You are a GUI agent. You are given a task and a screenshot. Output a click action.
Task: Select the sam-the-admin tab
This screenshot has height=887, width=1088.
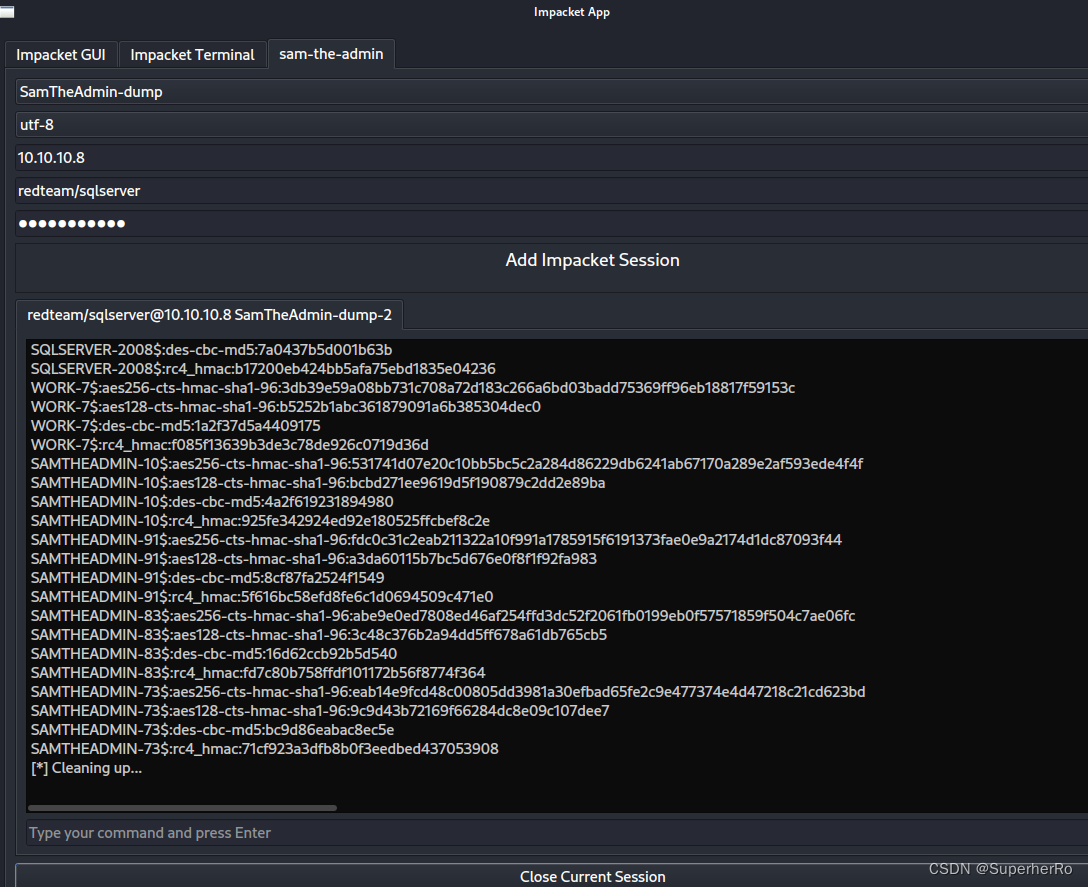click(331, 55)
